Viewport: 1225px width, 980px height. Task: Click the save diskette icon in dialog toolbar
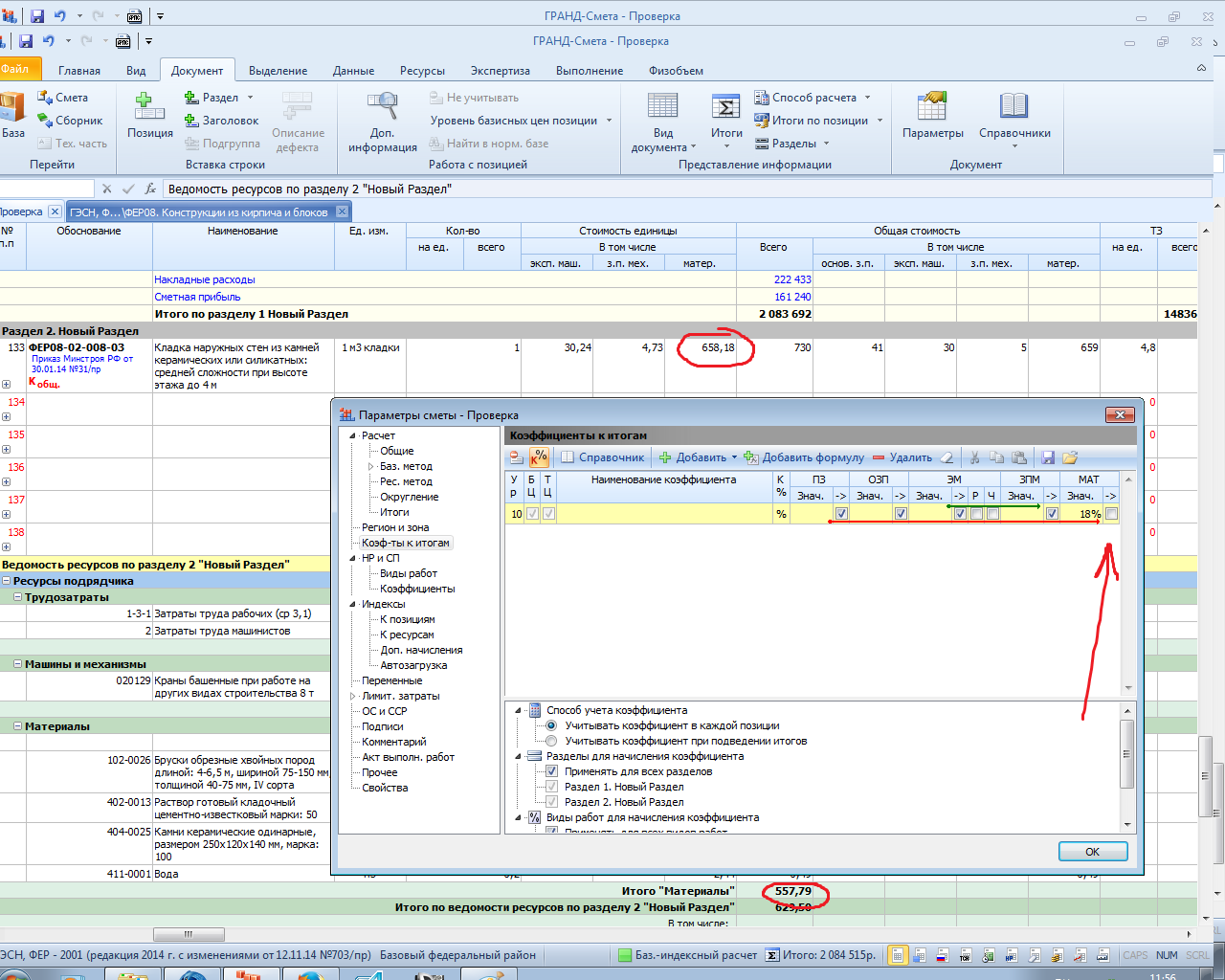1048,457
